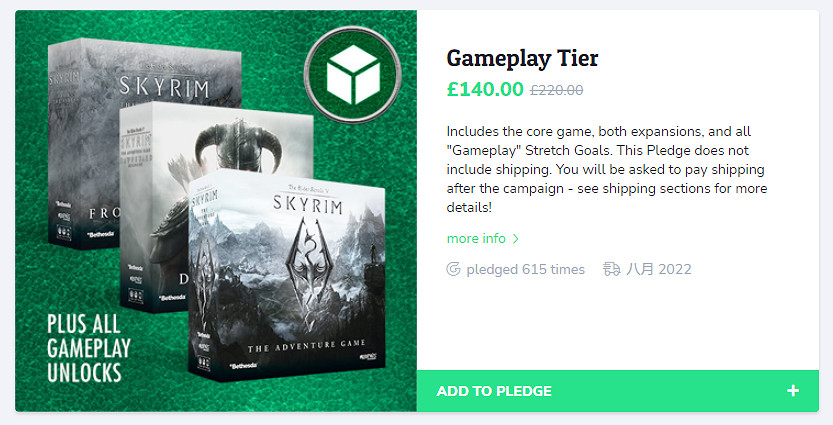
Task: Click the plus icon on pledge bar
Action: 793,391
